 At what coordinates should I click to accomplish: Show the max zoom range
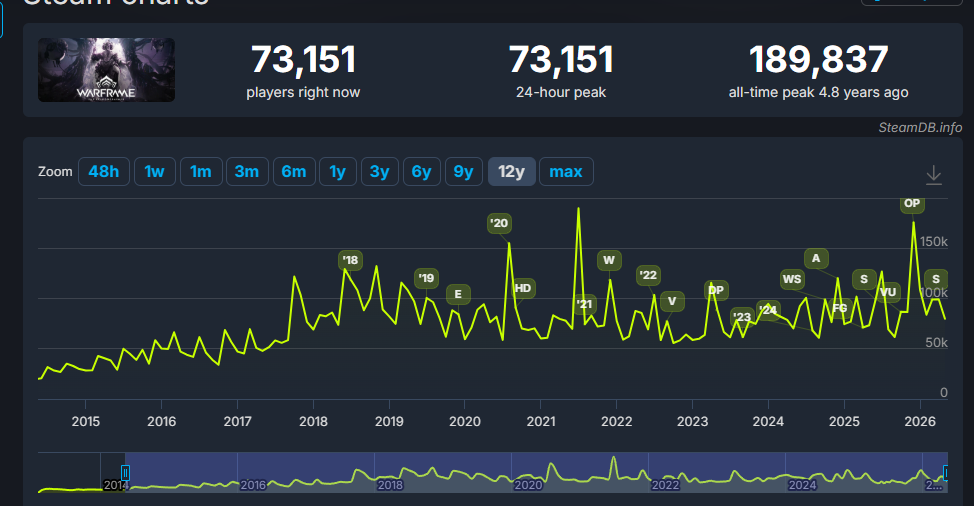pos(566,171)
